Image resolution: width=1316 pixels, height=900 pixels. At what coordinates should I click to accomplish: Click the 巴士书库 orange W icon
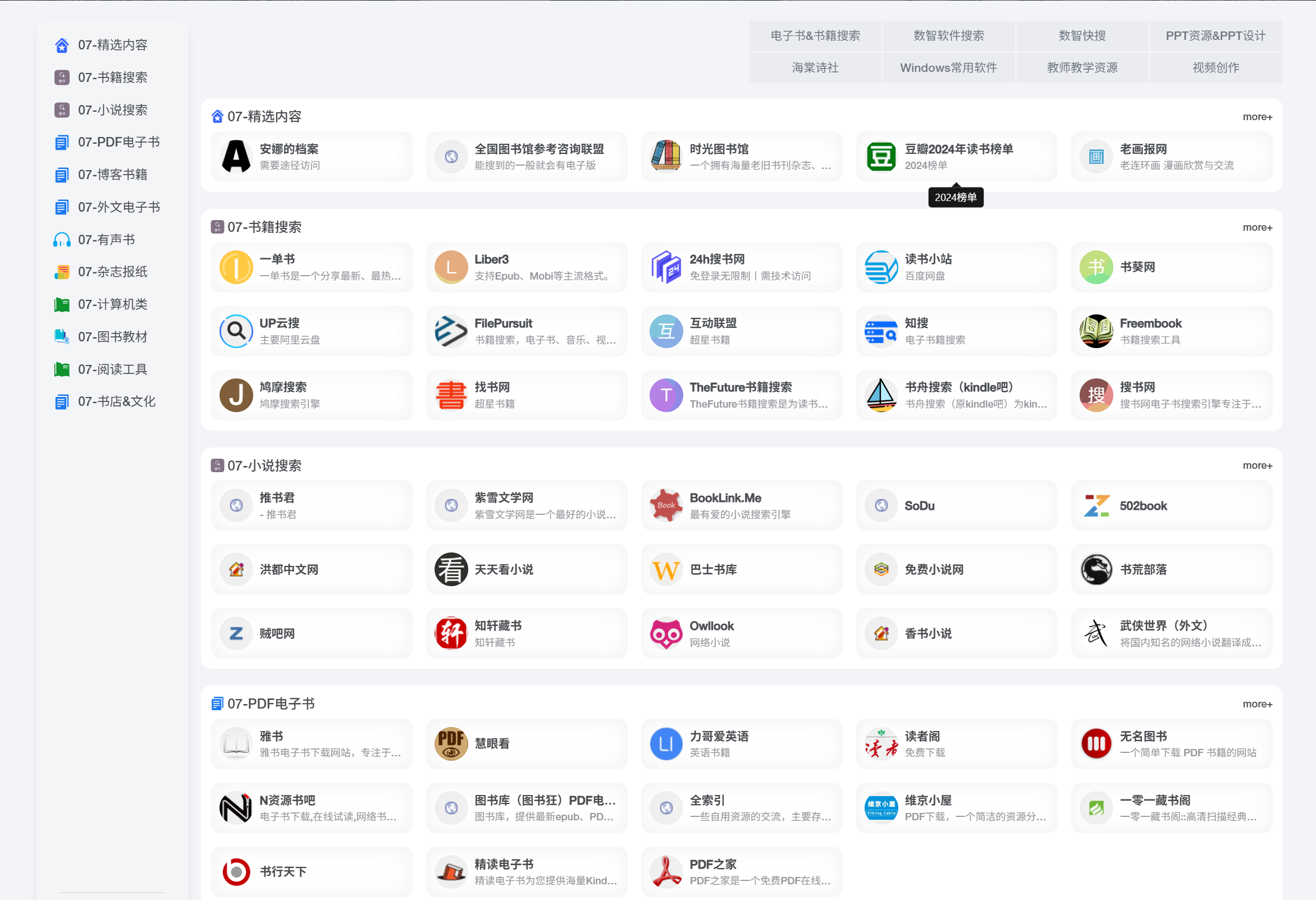click(666, 570)
